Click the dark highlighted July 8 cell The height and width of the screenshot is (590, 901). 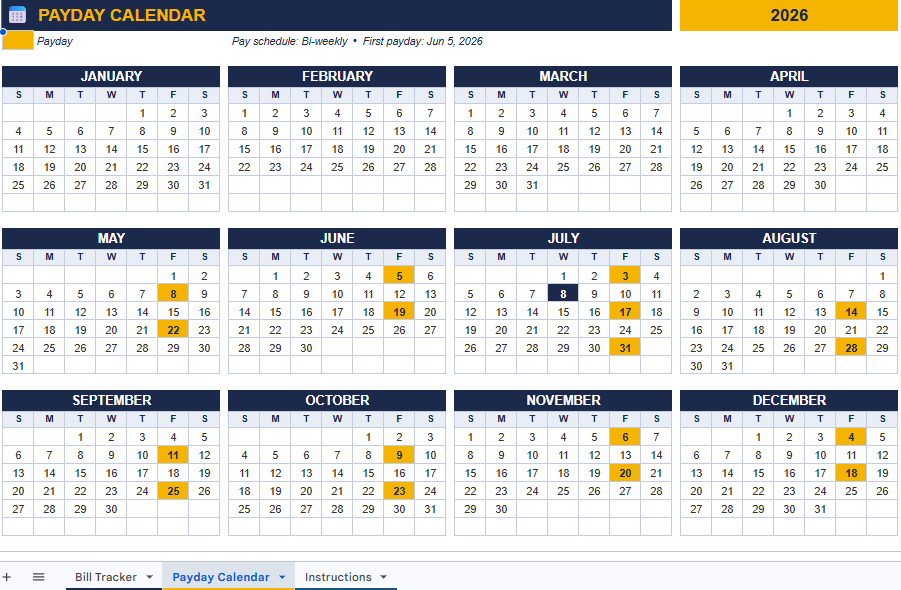pyautogui.click(x=563, y=294)
